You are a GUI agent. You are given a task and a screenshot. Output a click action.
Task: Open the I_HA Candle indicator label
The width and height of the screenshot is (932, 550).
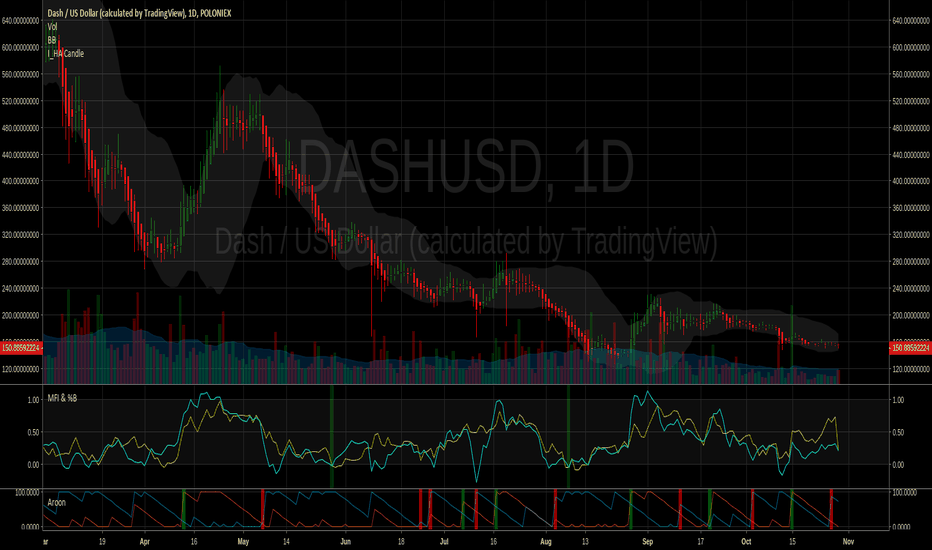point(65,54)
